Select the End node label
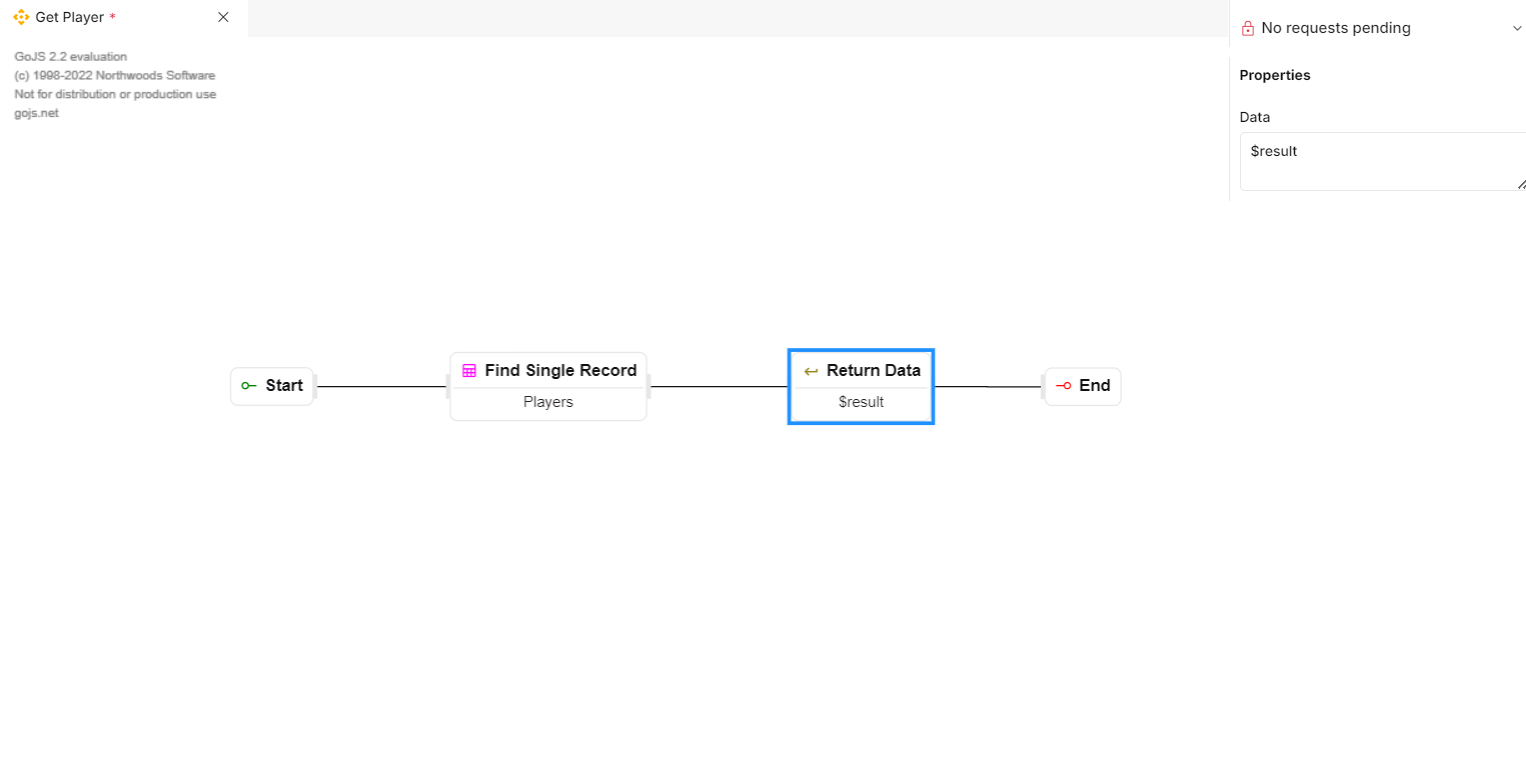 point(1095,386)
